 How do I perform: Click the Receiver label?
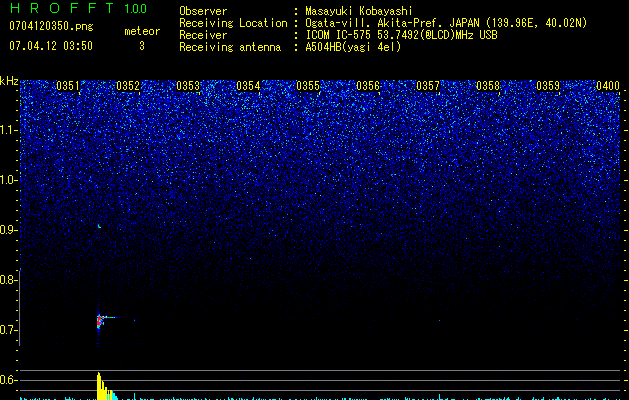(203, 35)
